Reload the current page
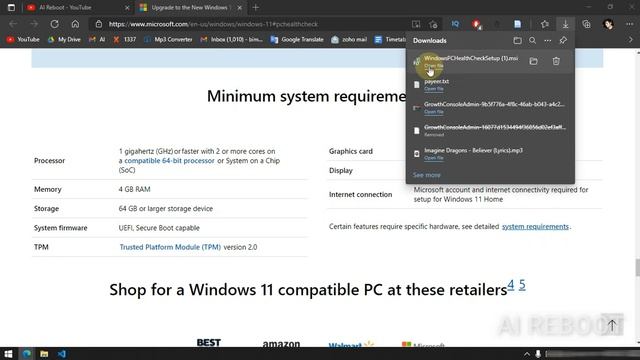The height and width of the screenshot is (360, 640). click(x=54, y=24)
